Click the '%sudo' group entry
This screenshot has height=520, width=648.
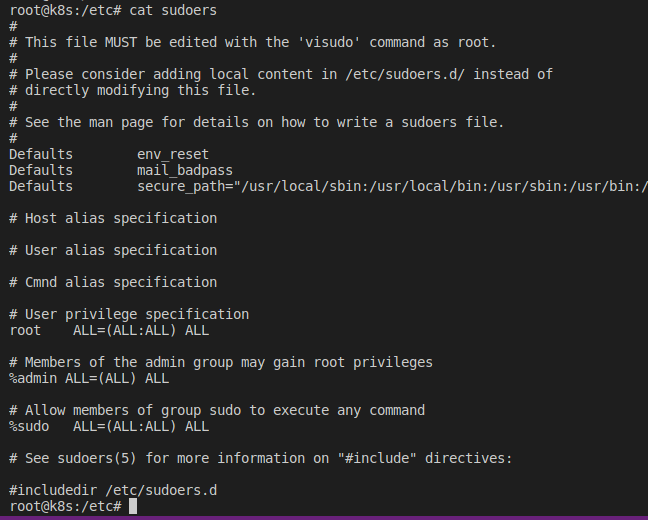pyautogui.click(x=29, y=426)
